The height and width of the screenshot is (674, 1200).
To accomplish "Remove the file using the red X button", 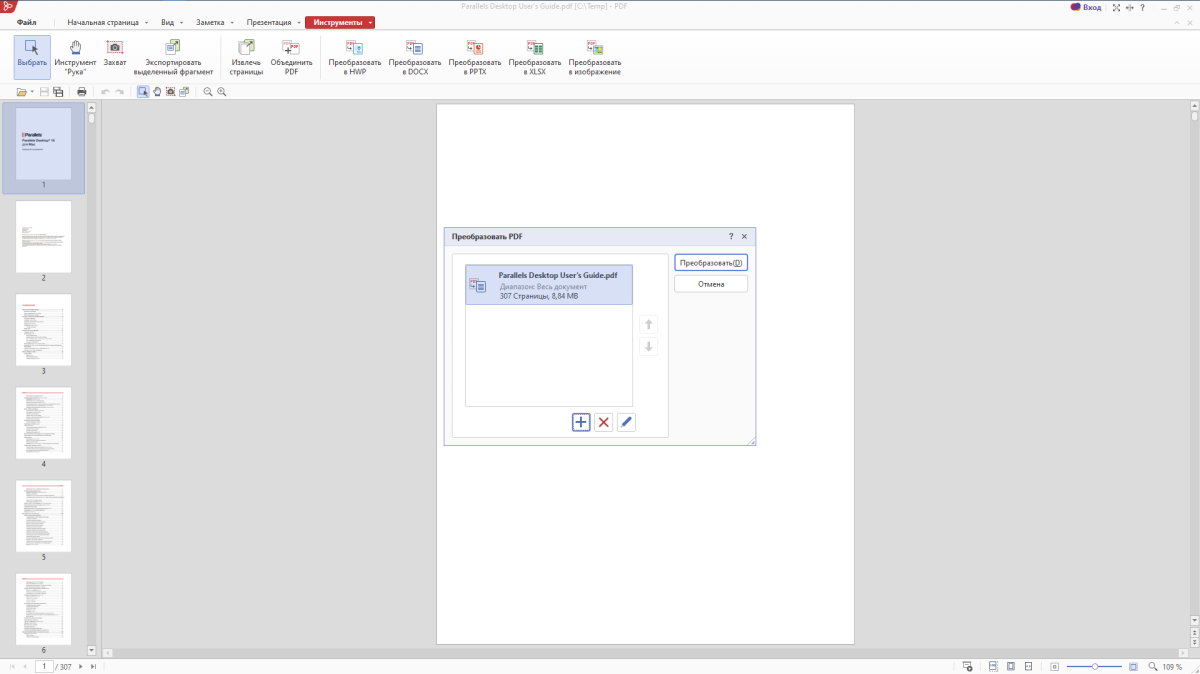I will 604,422.
